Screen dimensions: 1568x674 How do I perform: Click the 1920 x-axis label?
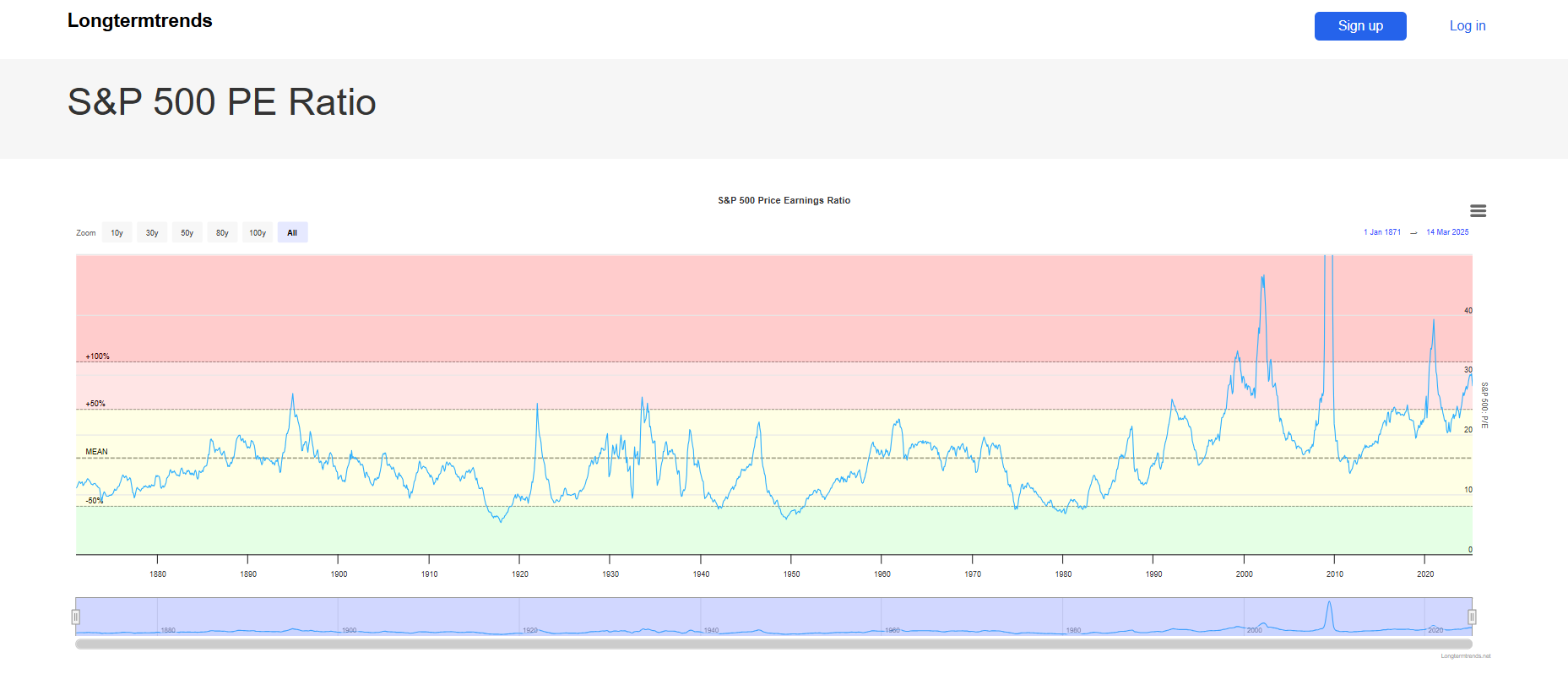(520, 574)
